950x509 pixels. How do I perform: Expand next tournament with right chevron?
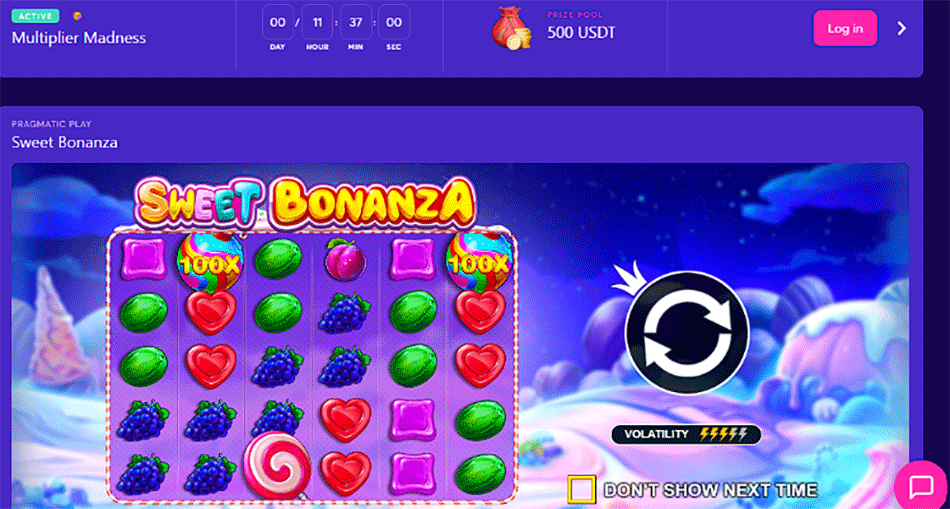coord(902,28)
